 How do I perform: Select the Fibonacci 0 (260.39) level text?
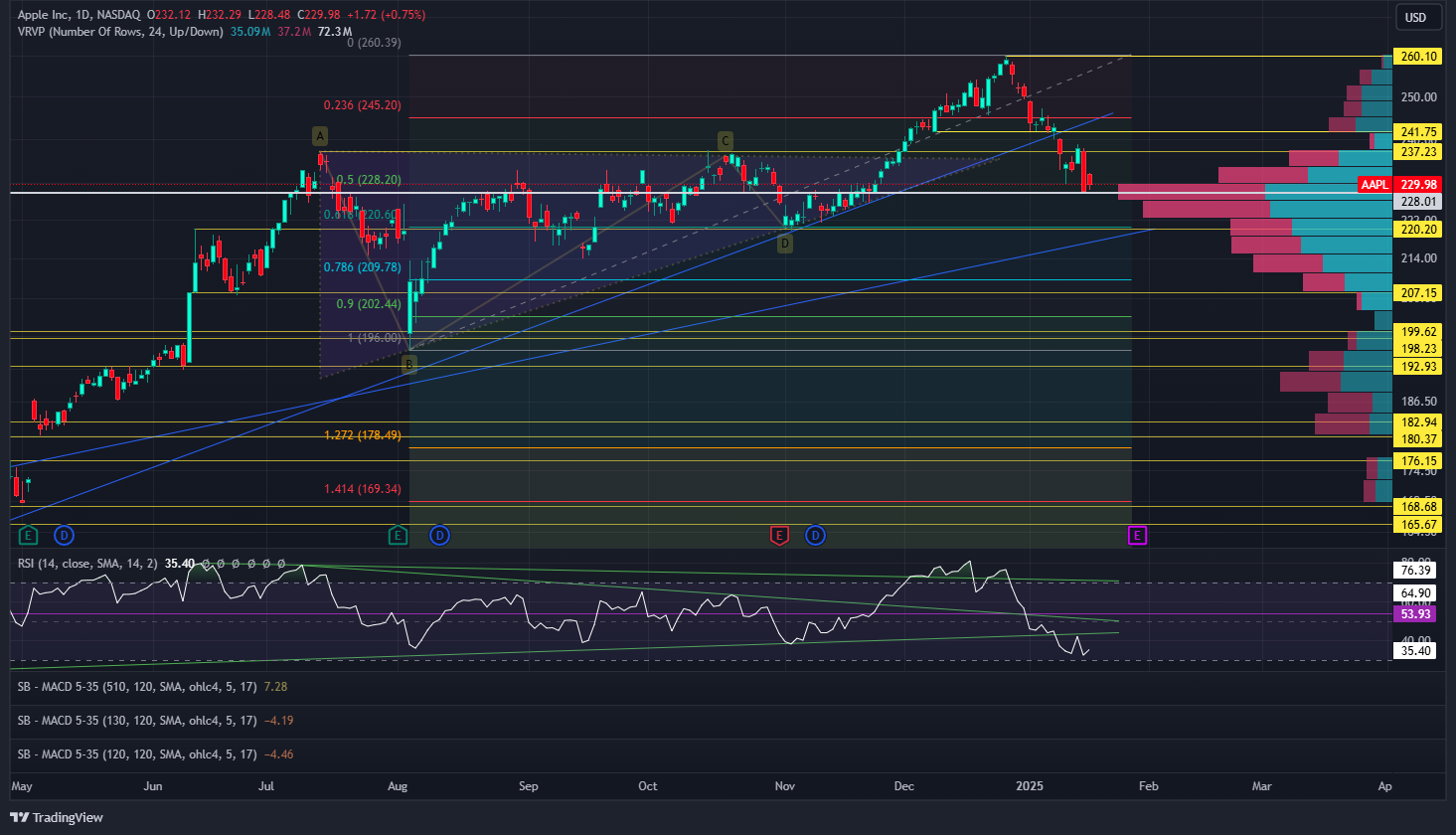[x=374, y=44]
